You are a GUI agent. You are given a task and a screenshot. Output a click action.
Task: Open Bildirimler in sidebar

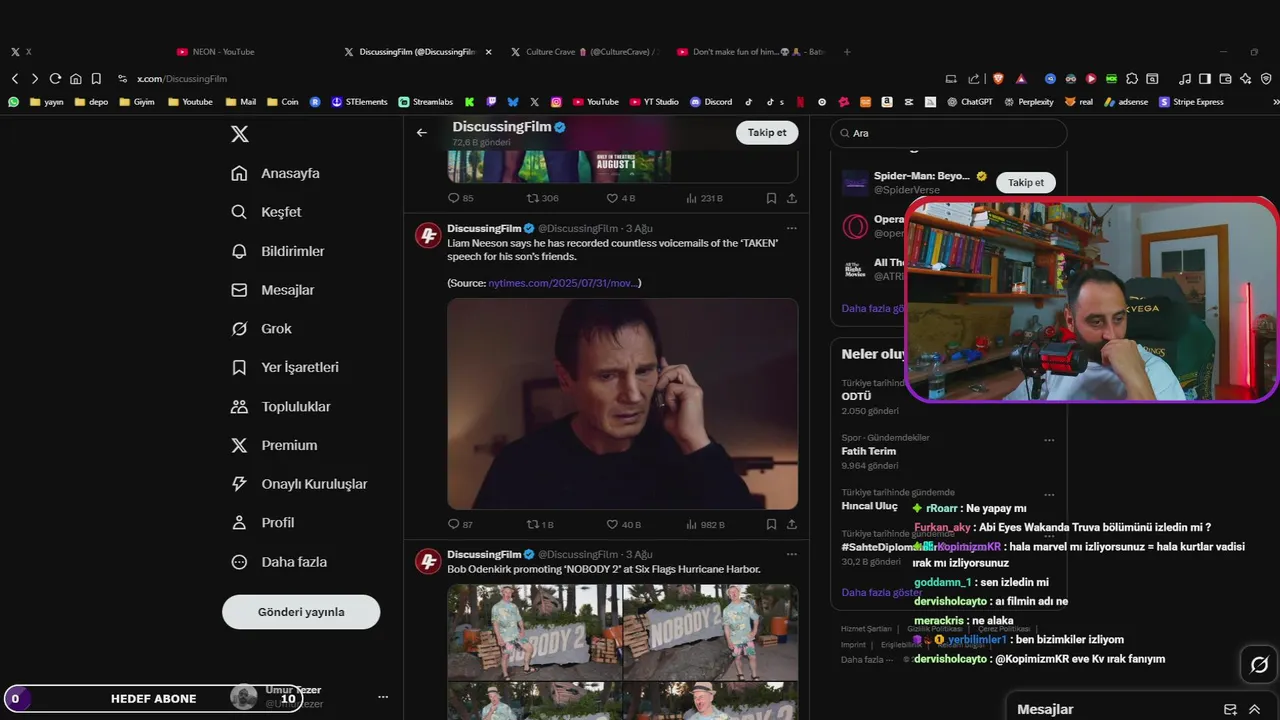pyautogui.click(x=277, y=251)
